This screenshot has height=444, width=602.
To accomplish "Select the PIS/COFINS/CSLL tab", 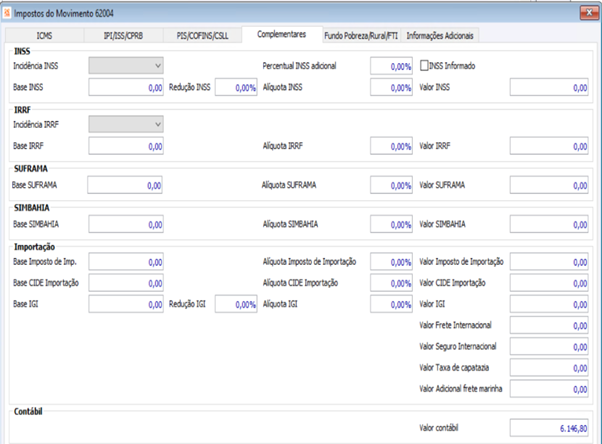I will (x=202, y=36).
